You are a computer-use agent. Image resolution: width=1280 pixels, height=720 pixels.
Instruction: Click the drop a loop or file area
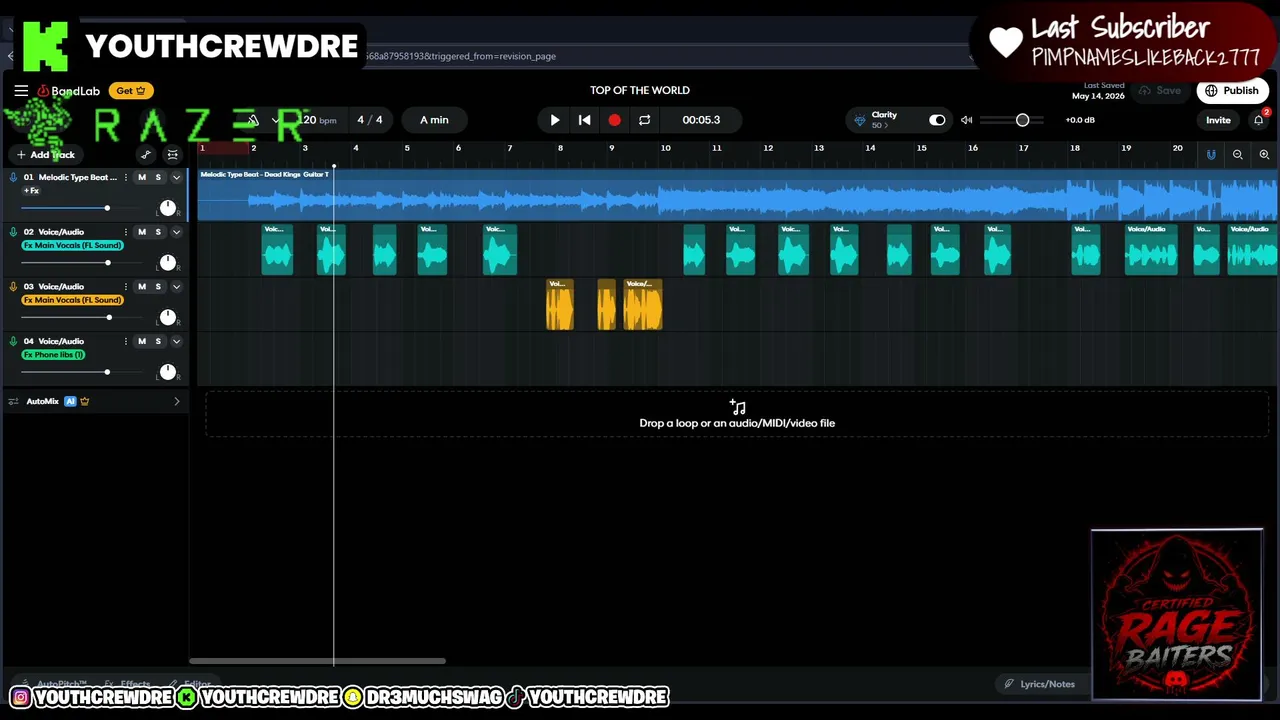tap(737, 415)
